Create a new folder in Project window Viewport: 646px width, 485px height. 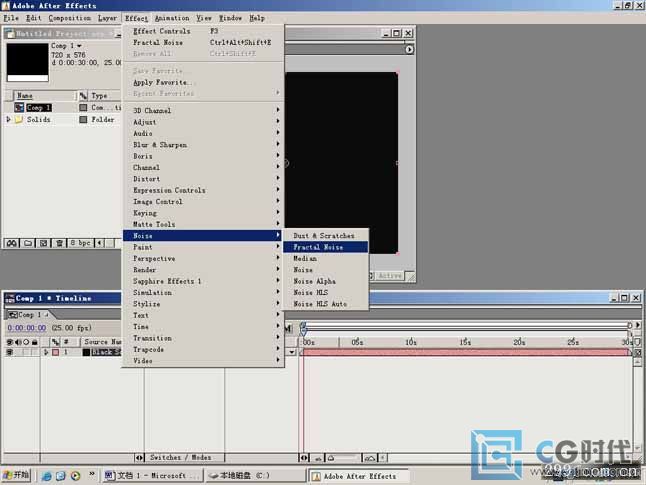(28, 243)
